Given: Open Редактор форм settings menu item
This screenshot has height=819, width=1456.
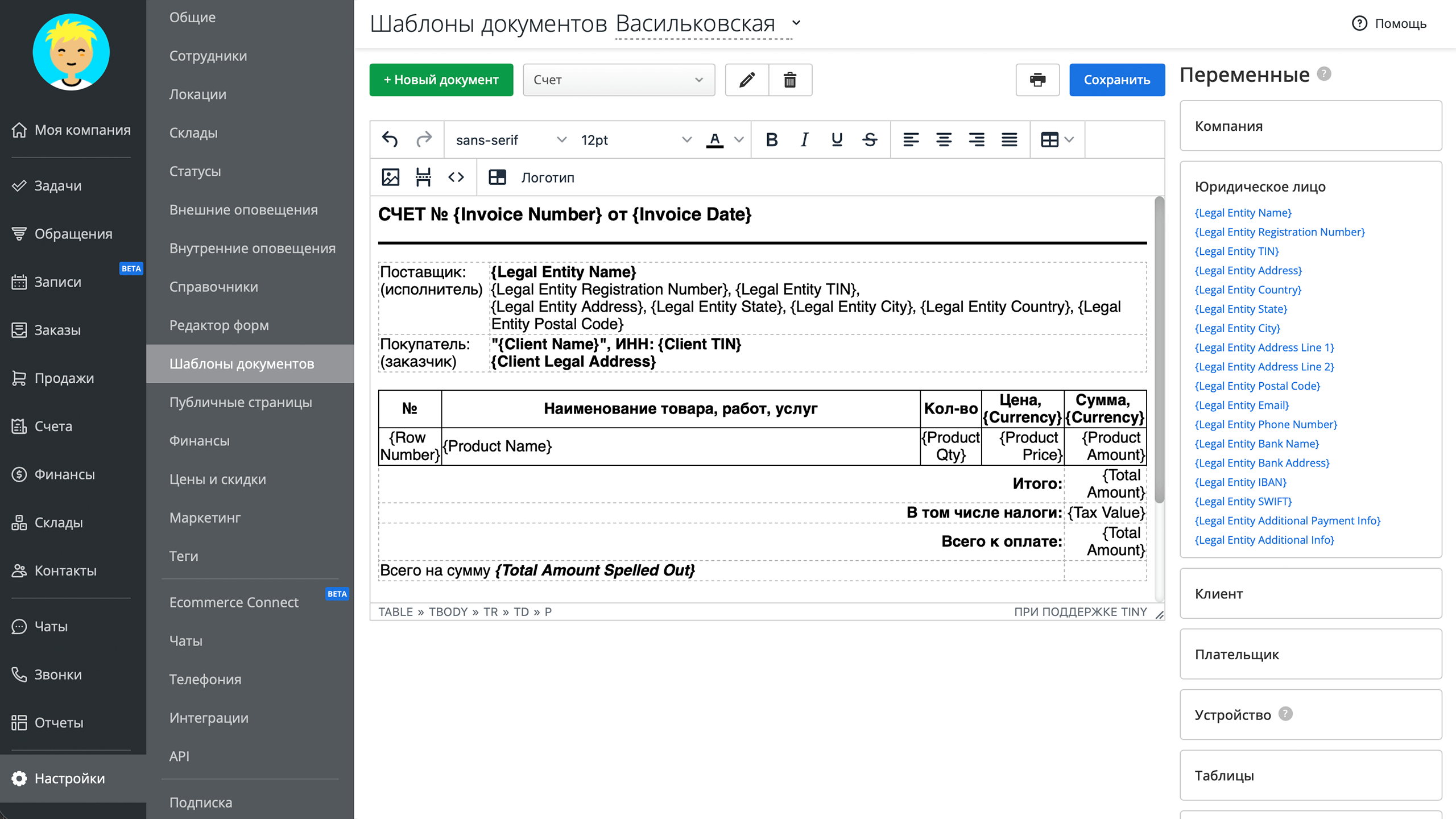Looking at the screenshot, I should click(219, 325).
